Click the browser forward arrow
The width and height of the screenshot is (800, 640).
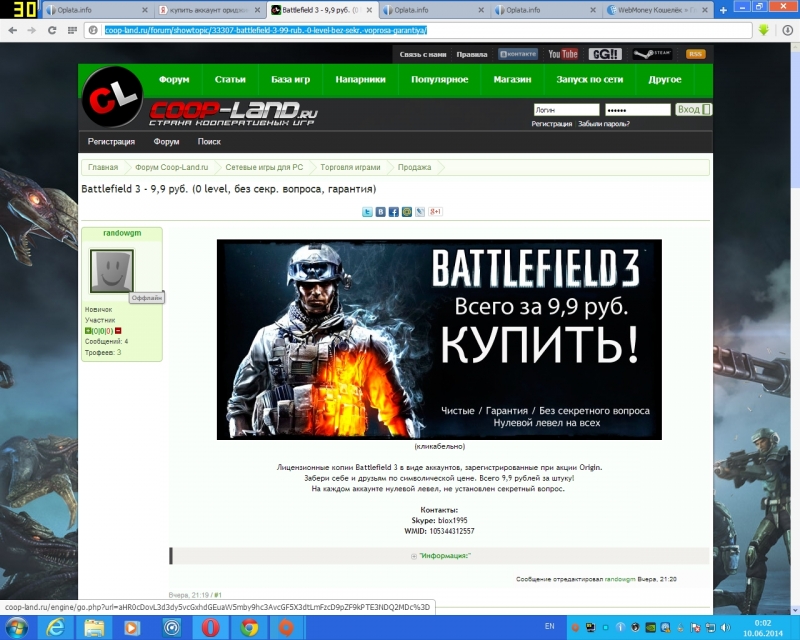tap(32, 31)
